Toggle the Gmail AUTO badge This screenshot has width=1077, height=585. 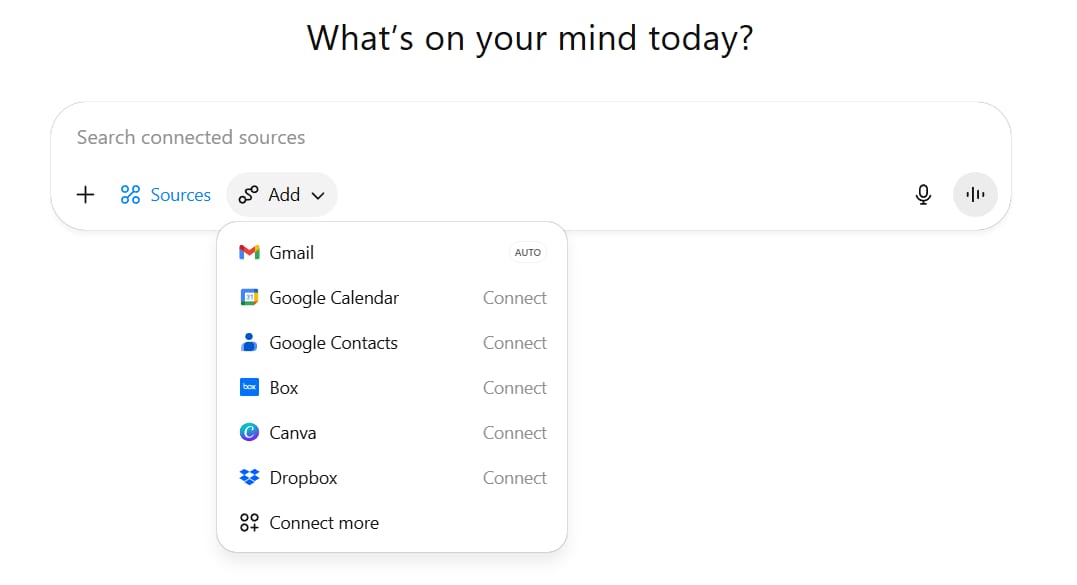pyautogui.click(x=527, y=253)
